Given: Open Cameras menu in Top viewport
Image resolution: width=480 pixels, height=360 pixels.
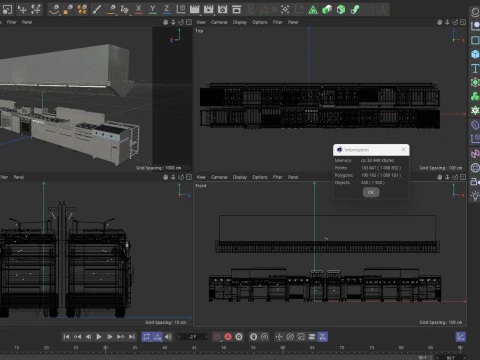Looking at the screenshot, I should [x=219, y=22].
